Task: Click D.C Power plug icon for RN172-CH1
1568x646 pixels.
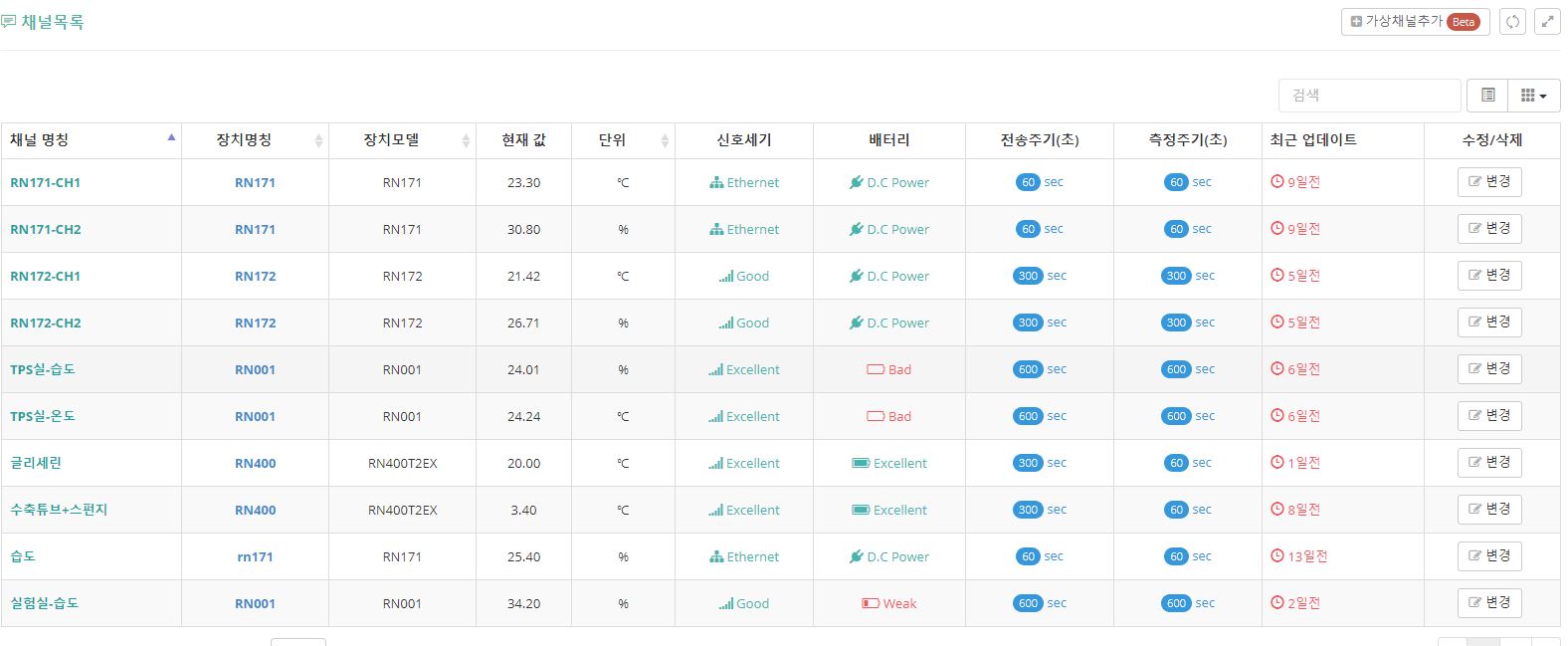Action: pyautogui.click(x=856, y=276)
